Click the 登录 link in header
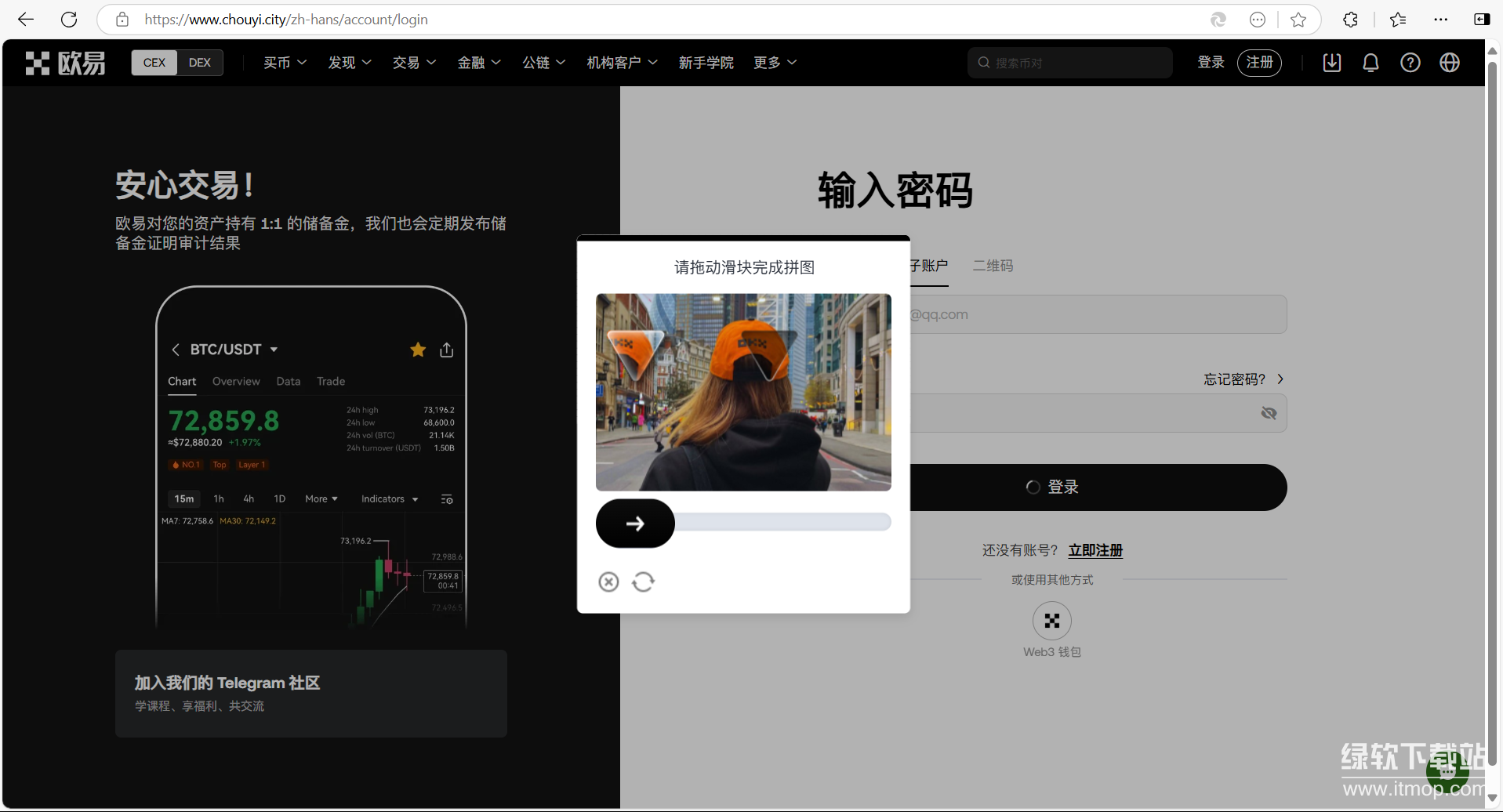The width and height of the screenshot is (1503, 812). pyautogui.click(x=1211, y=63)
